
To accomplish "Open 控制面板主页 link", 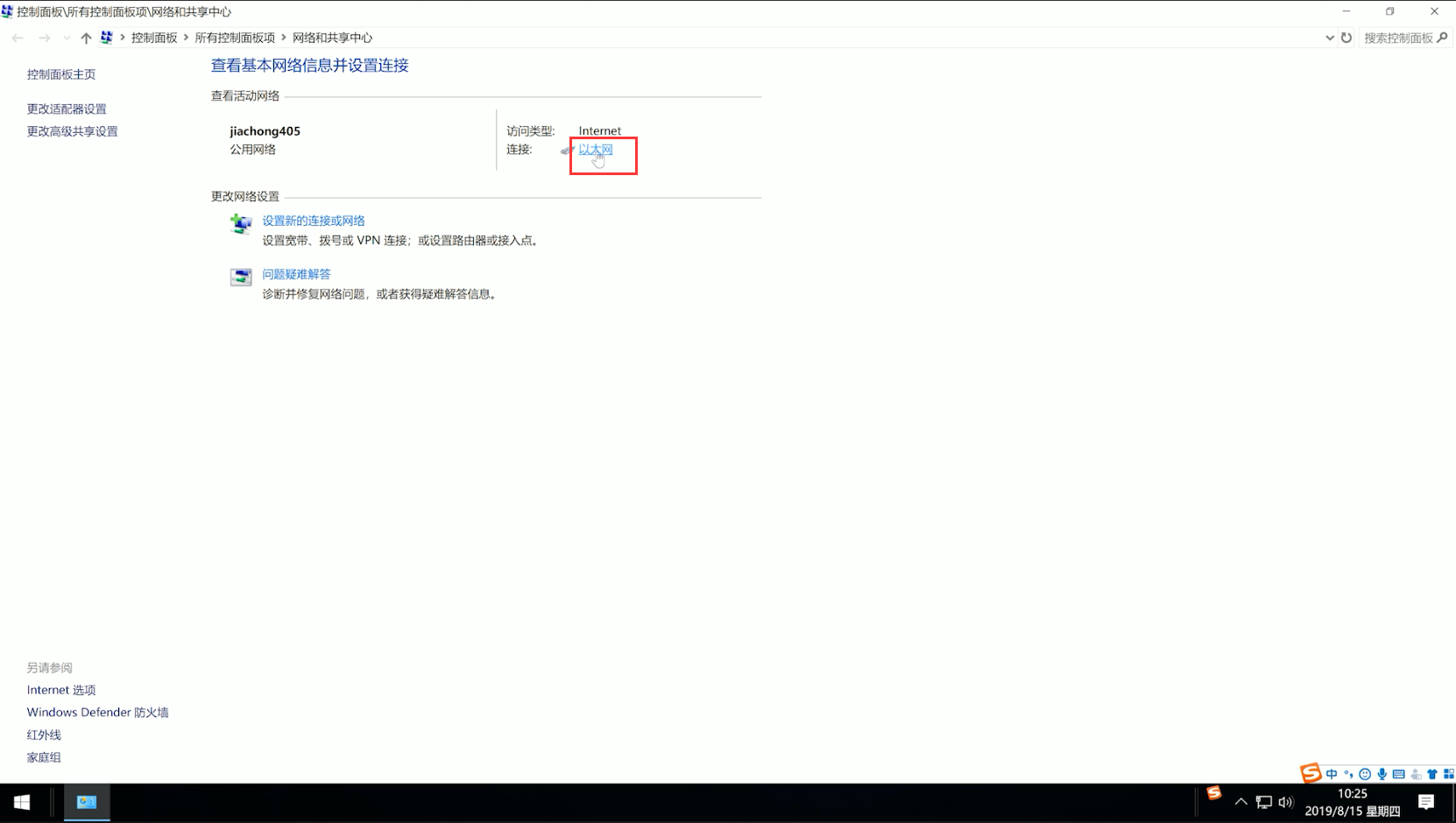I will 61,74.
